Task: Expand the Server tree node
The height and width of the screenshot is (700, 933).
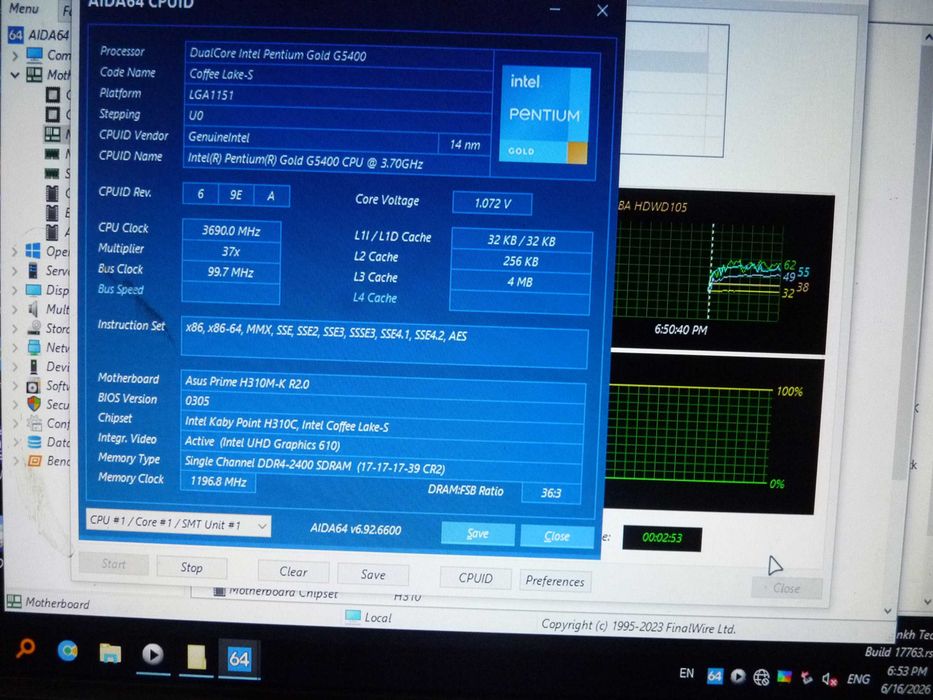Action: tap(14, 271)
